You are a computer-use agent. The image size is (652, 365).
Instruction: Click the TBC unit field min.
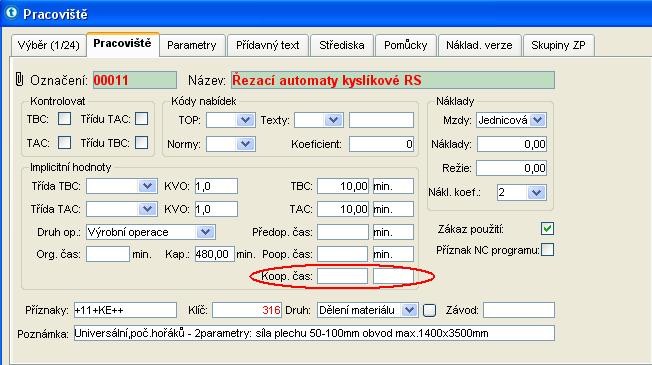click(x=393, y=186)
